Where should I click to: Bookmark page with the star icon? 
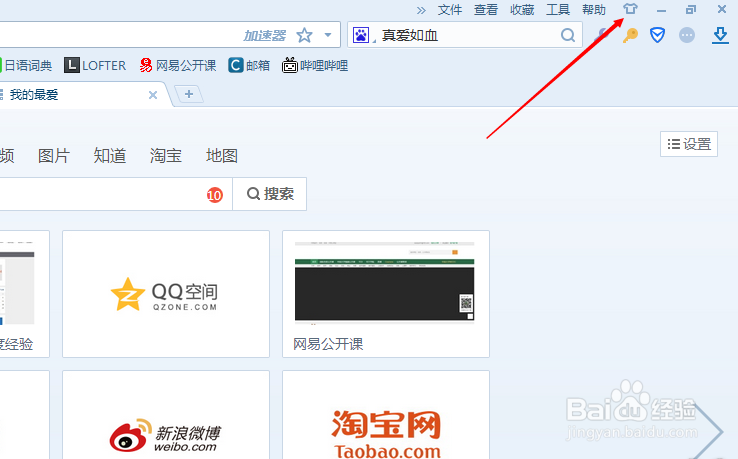(304, 35)
